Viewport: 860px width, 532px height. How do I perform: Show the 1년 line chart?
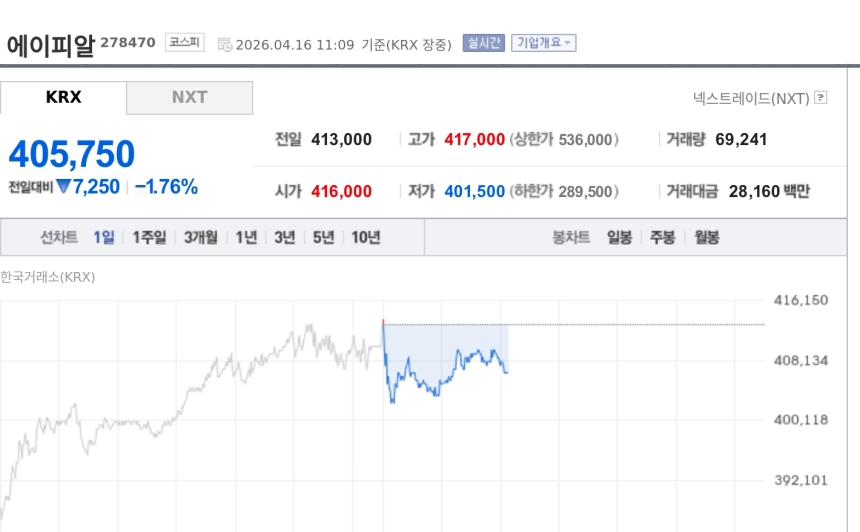pyautogui.click(x=246, y=237)
